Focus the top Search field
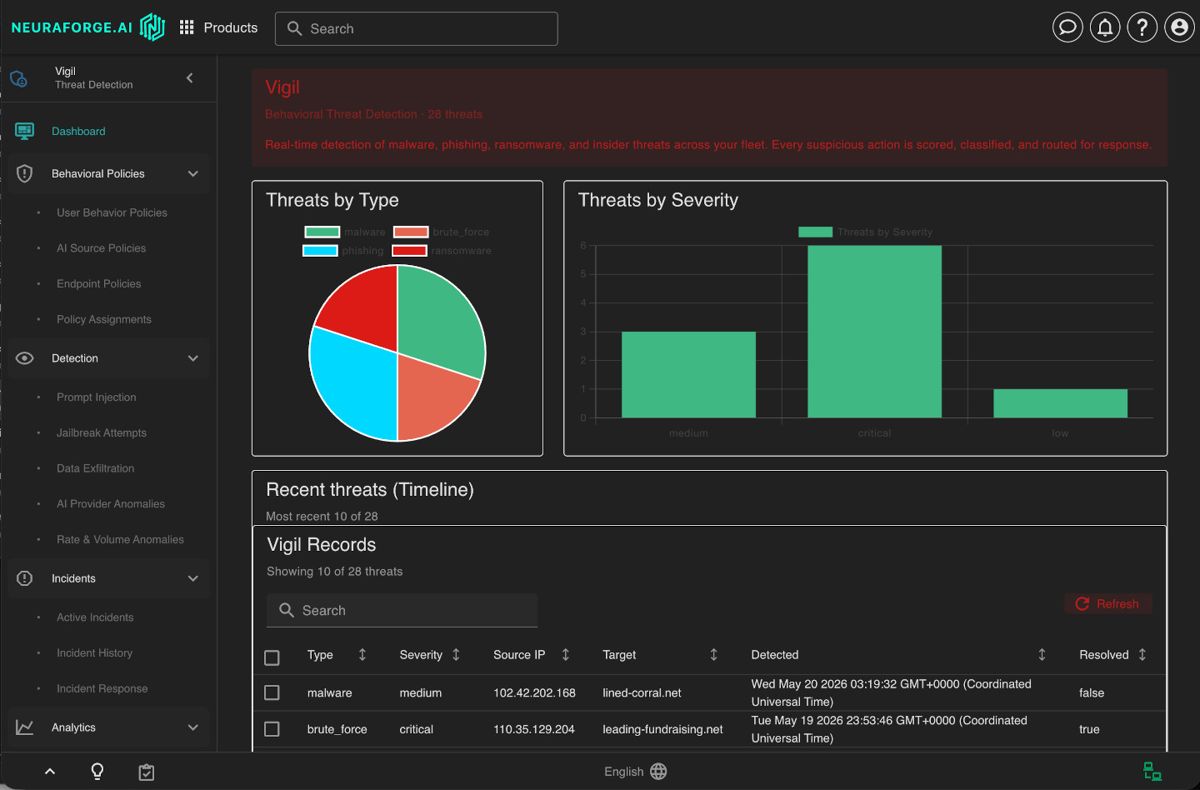 [x=416, y=29]
